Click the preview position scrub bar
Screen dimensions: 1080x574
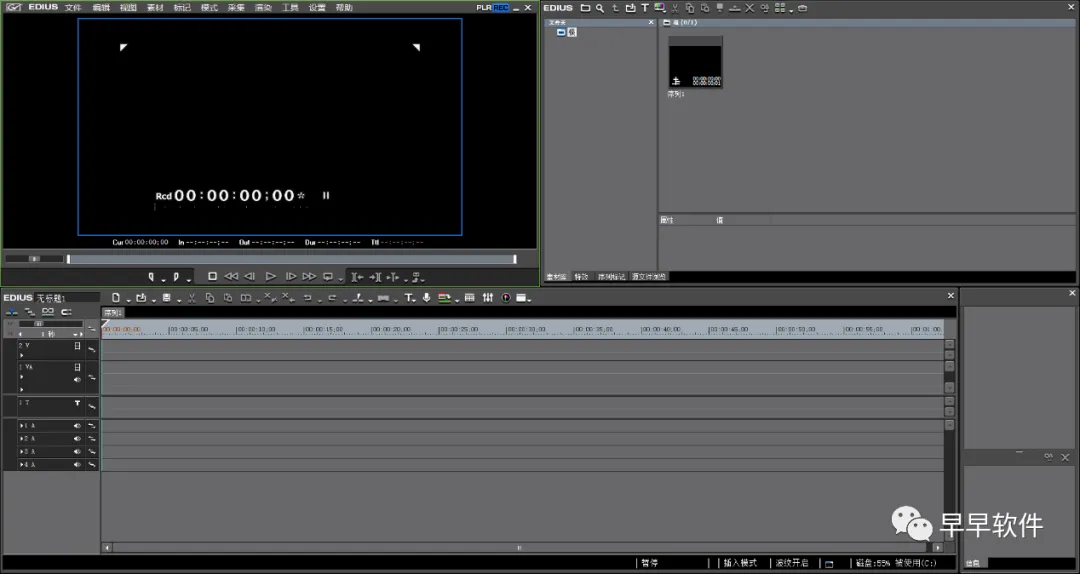coord(291,259)
